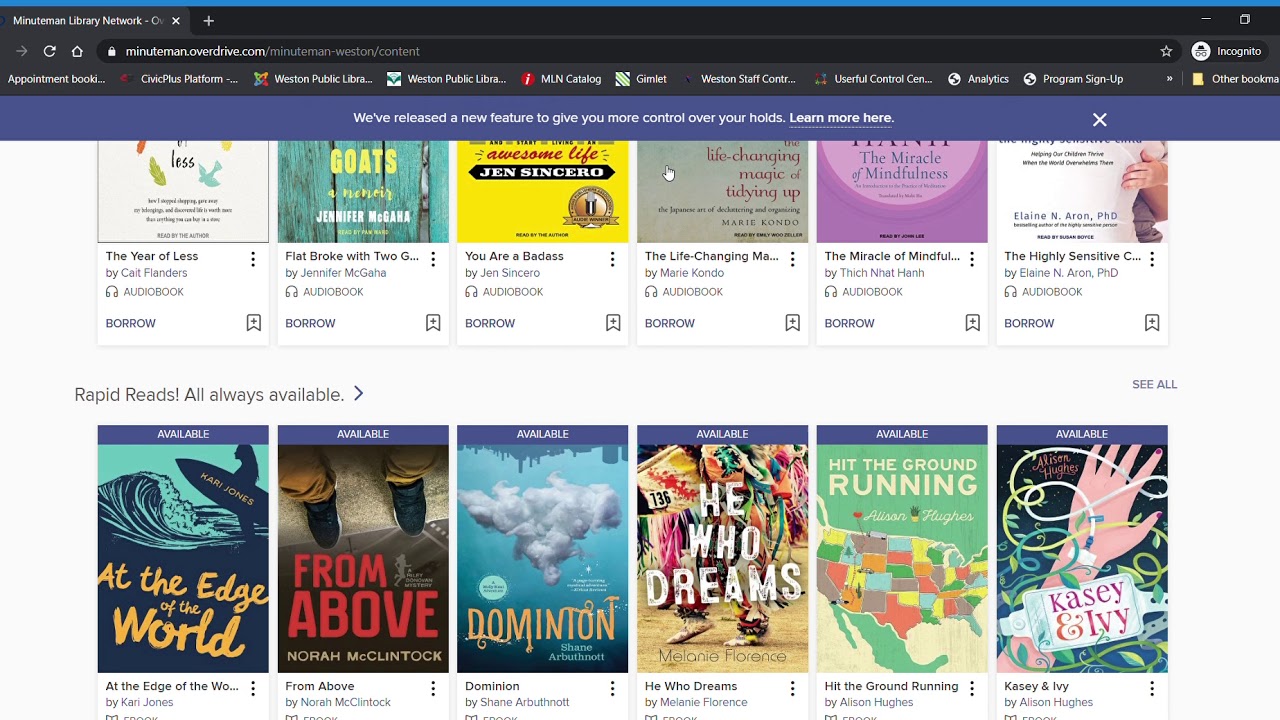This screenshot has width=1280, height=720.
Task: Bookmark The Miracle of Mindfulness
Action: pos(972,323)
